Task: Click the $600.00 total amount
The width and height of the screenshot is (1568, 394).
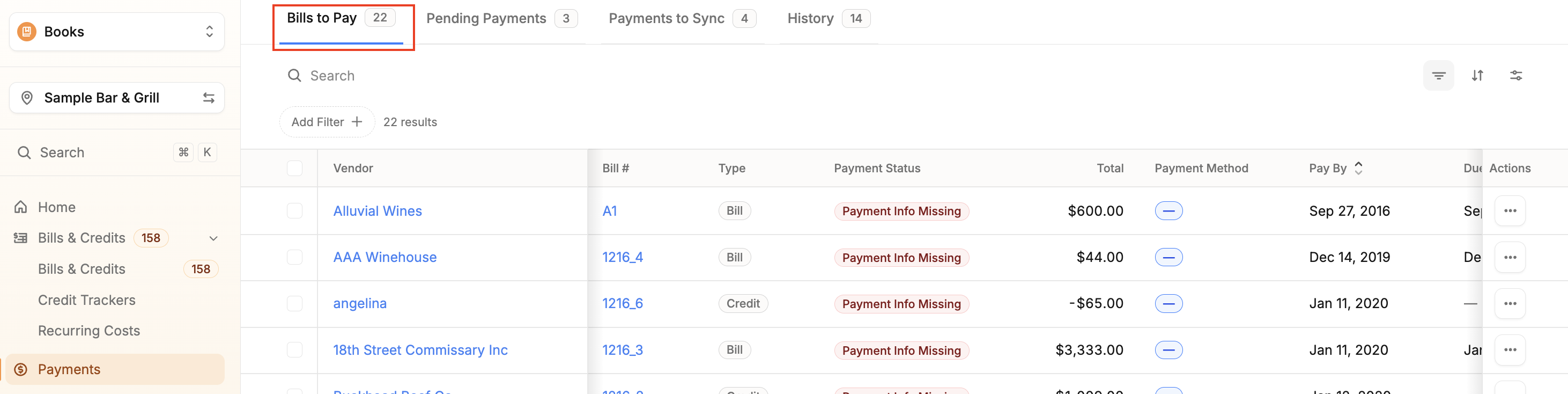Action: click(1095, 211)
